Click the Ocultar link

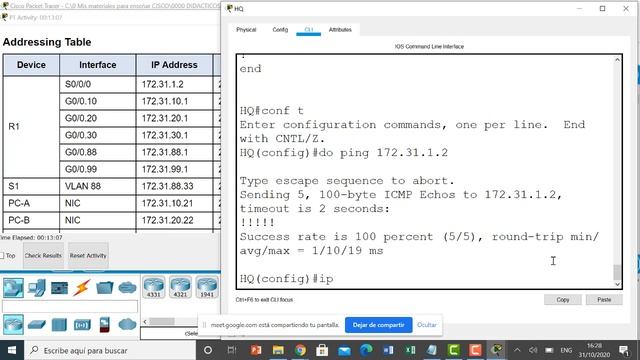tap(427, 325)
